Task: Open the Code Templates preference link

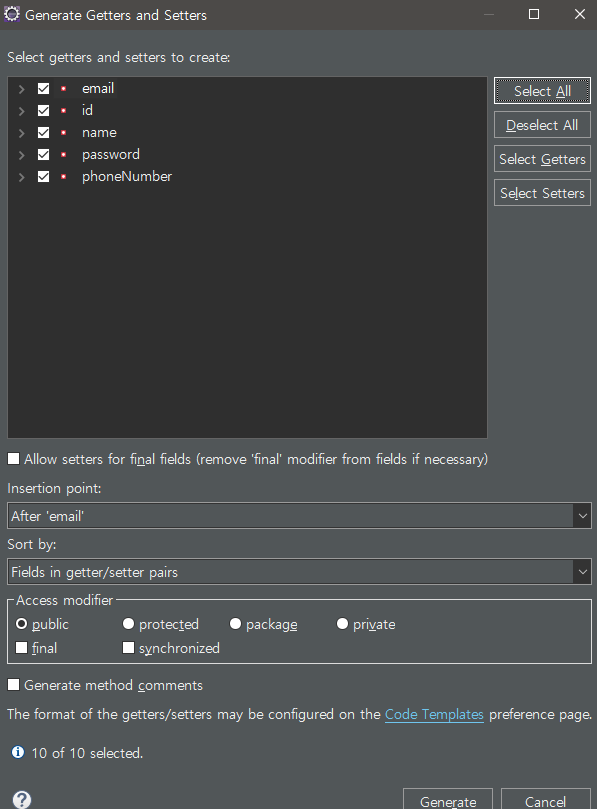Action: click(434, 714)
